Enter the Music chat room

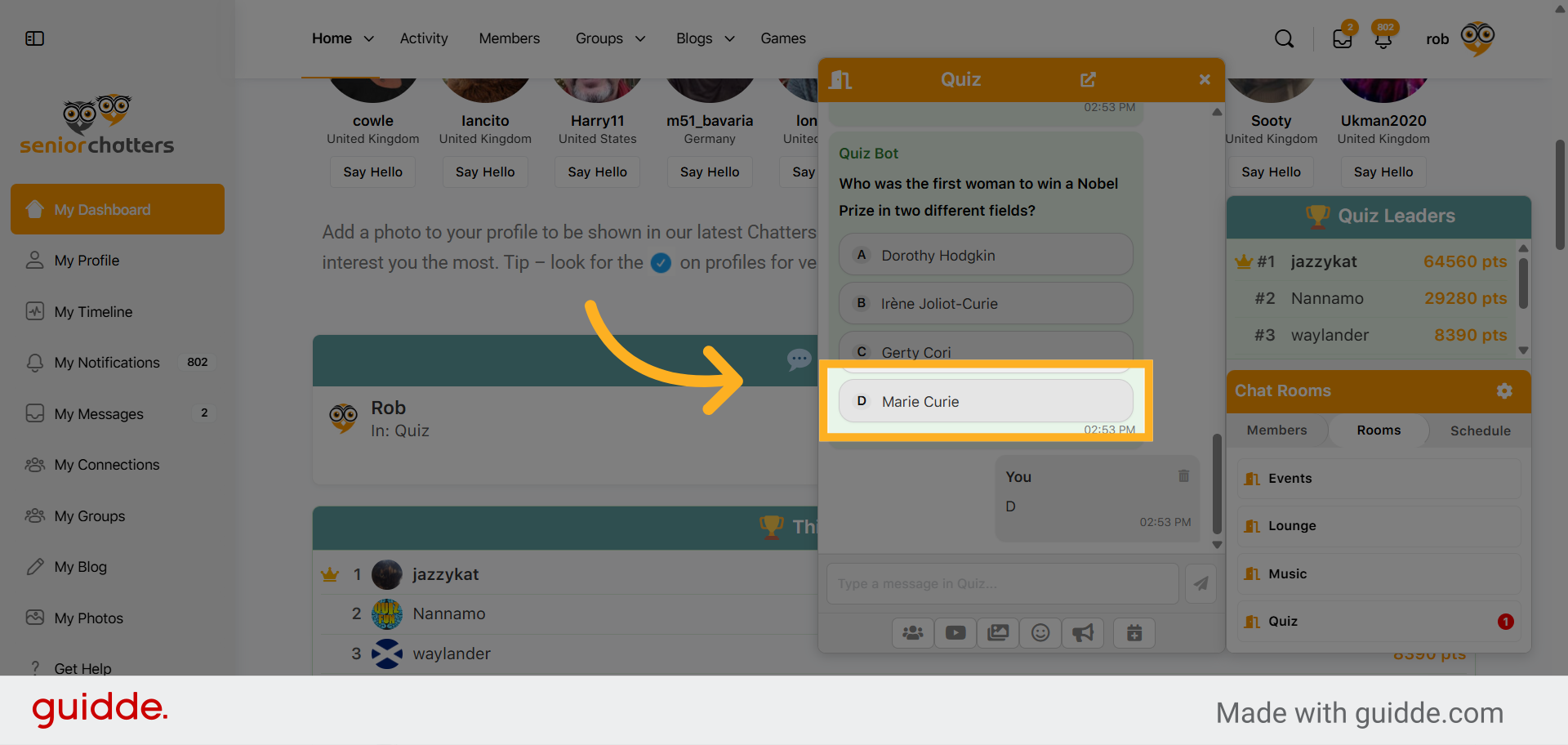tap(1379, 573)
